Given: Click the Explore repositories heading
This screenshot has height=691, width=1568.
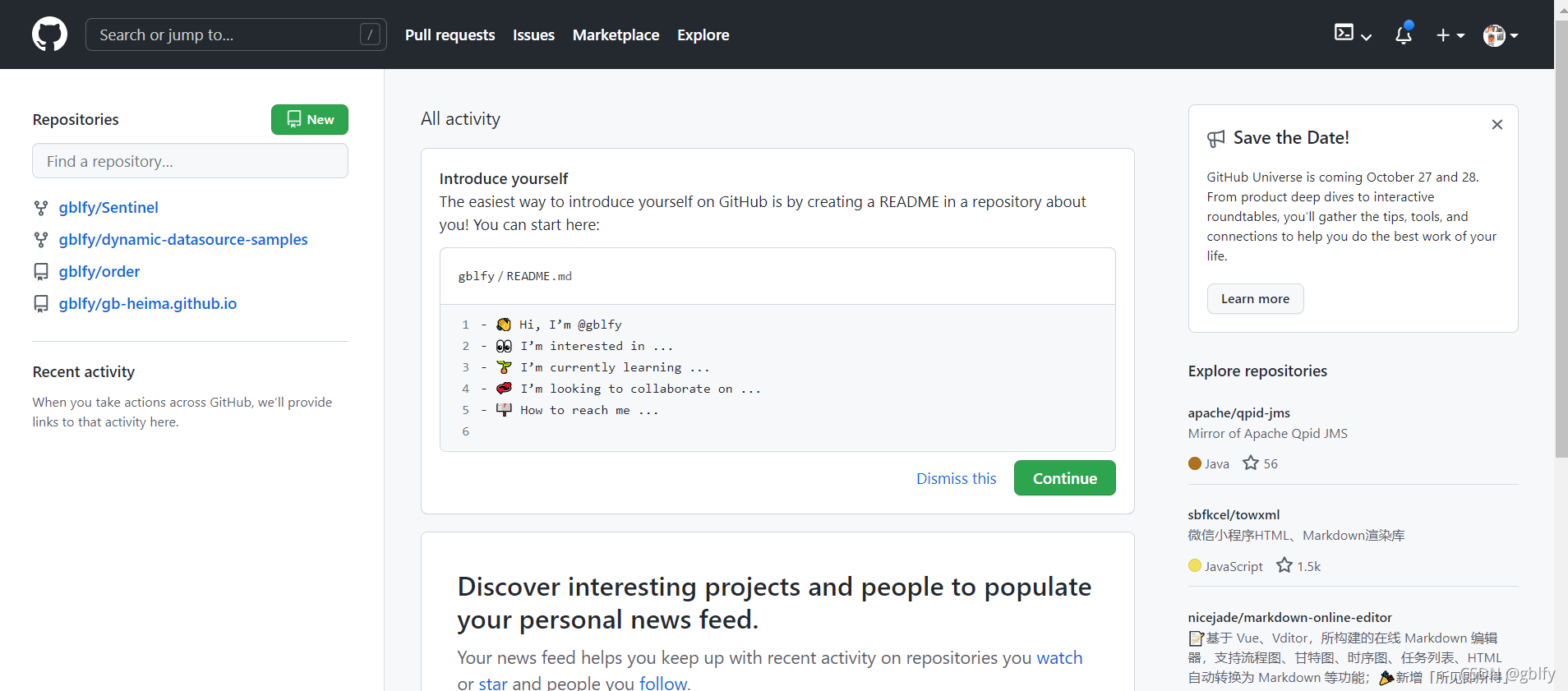Looking at the screenshot, I should 1257,371.
